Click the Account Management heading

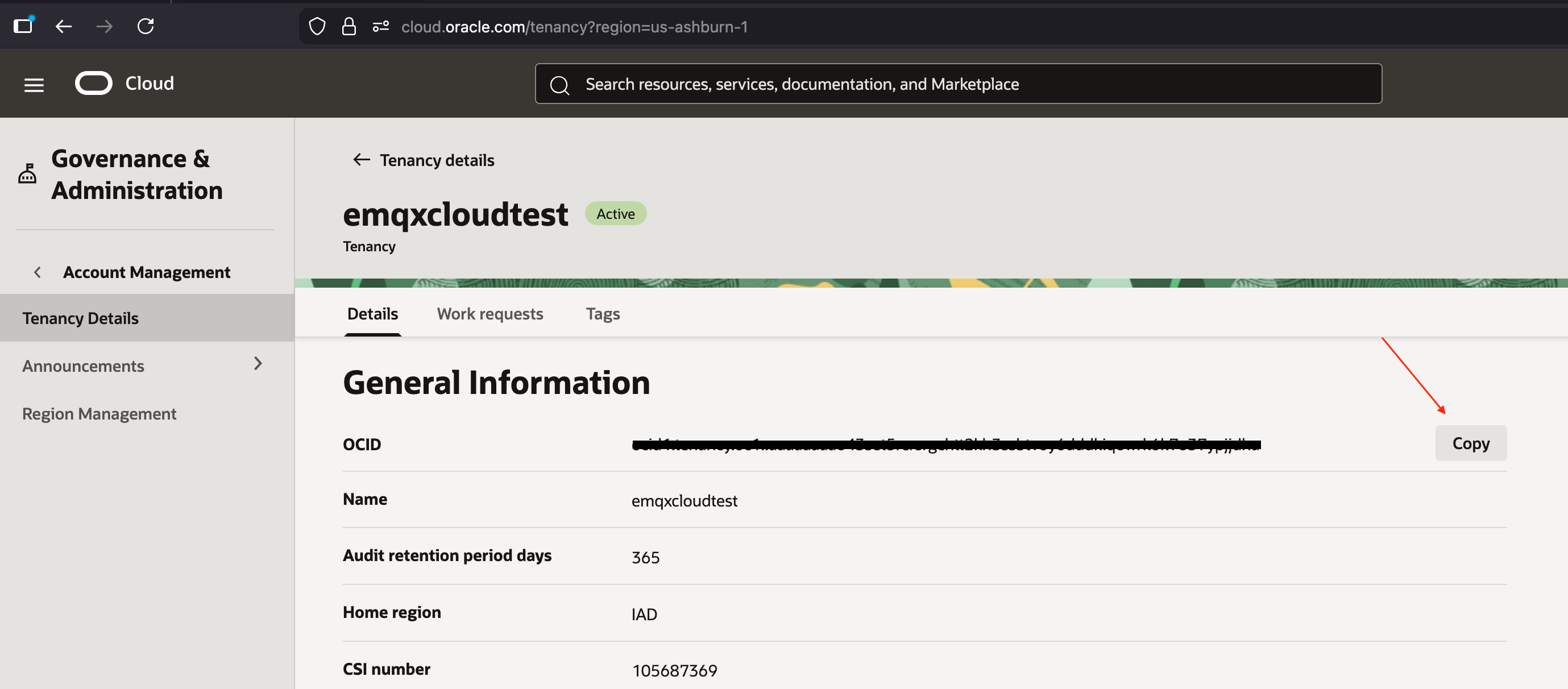click(x=147, y=272)
